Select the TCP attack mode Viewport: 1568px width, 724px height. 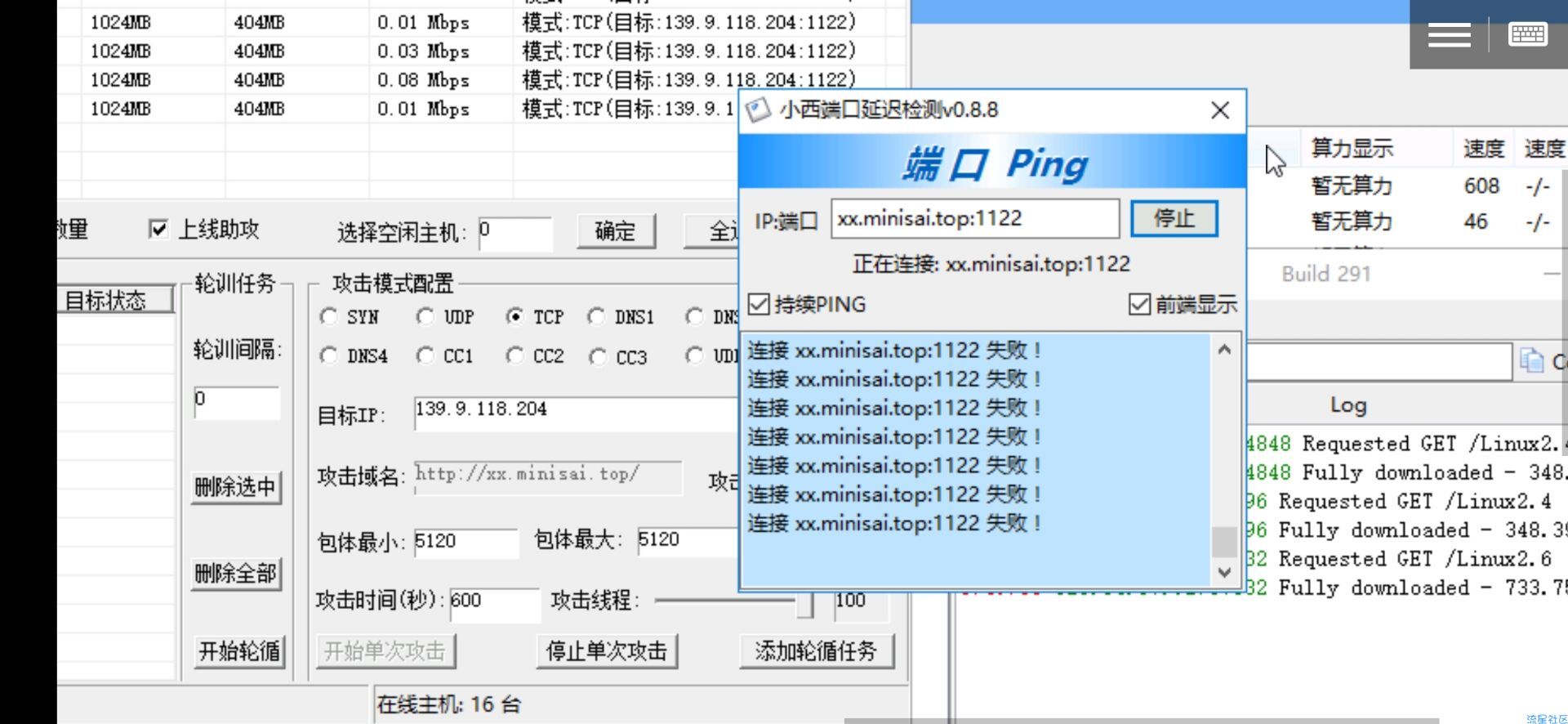514,316
